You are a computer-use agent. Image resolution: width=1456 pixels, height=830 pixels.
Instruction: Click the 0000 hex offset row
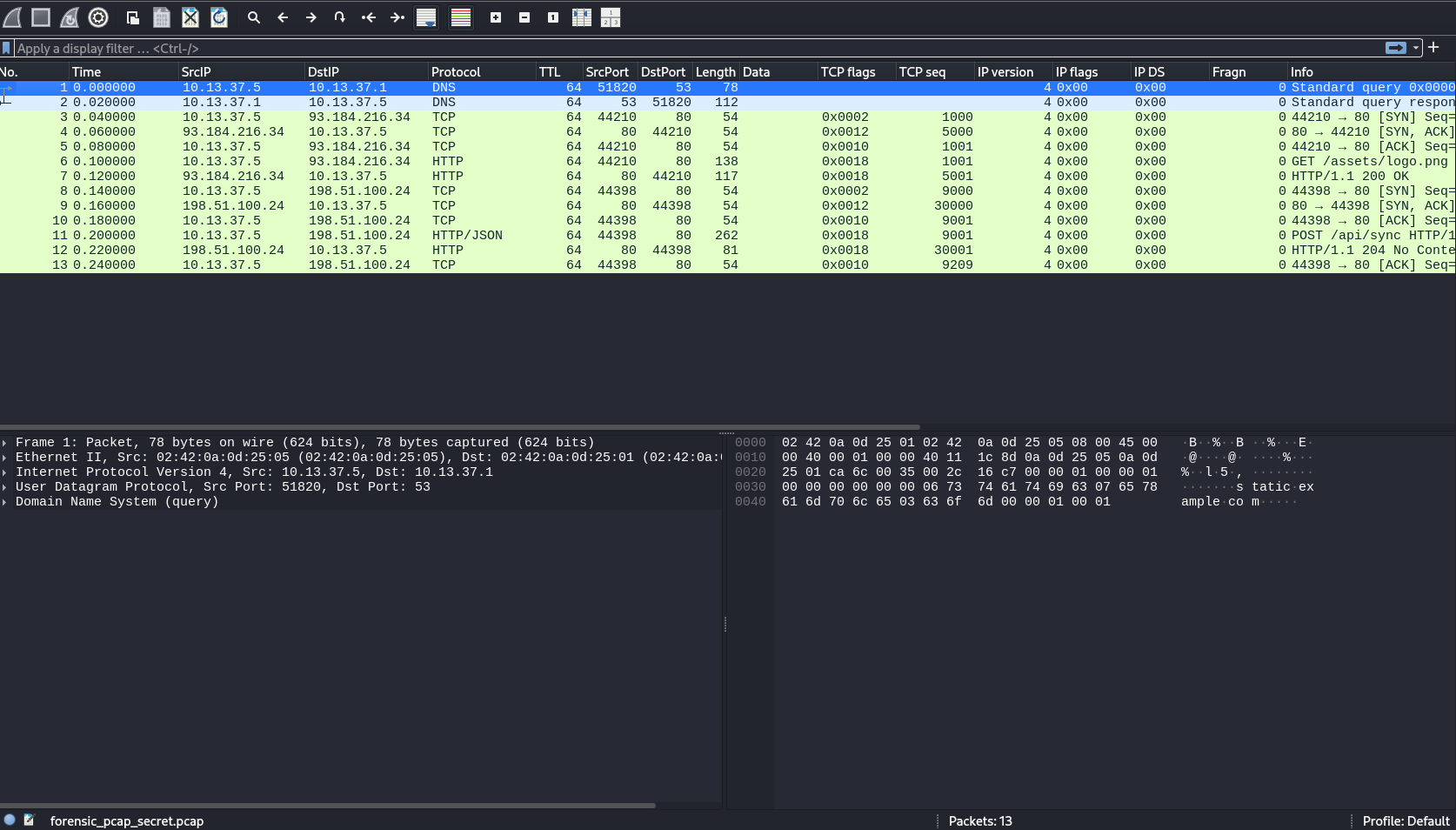pyautogui.click(x=751, y=443)
